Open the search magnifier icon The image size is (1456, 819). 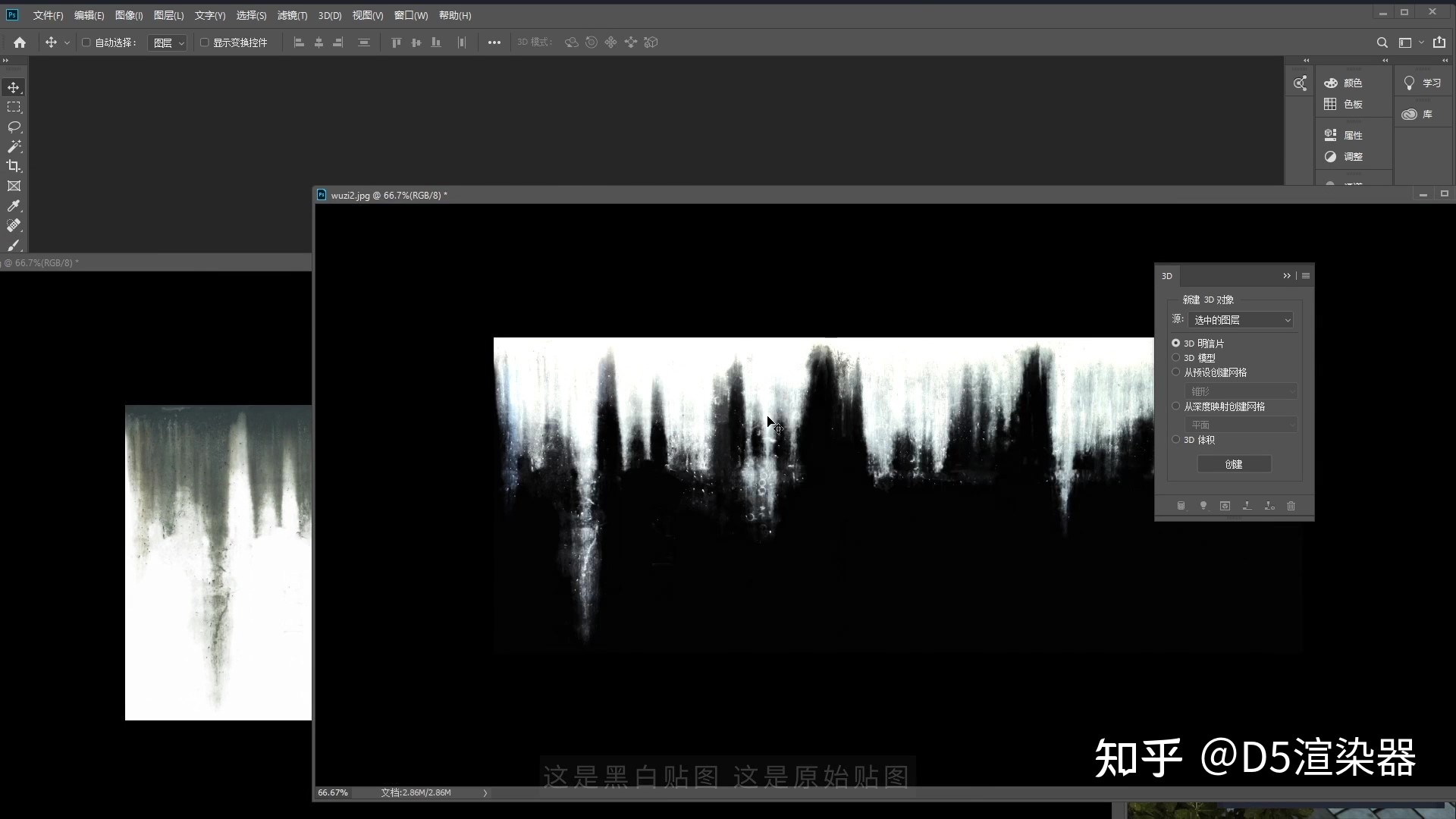1382,42
